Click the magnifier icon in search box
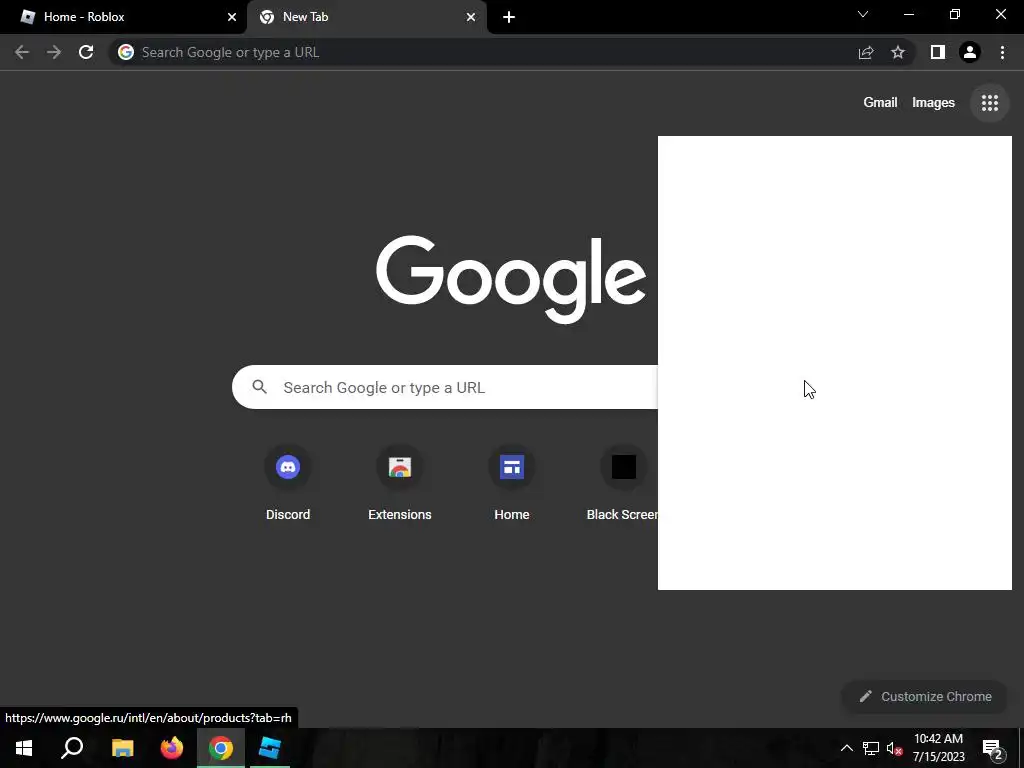 point(259,387)
